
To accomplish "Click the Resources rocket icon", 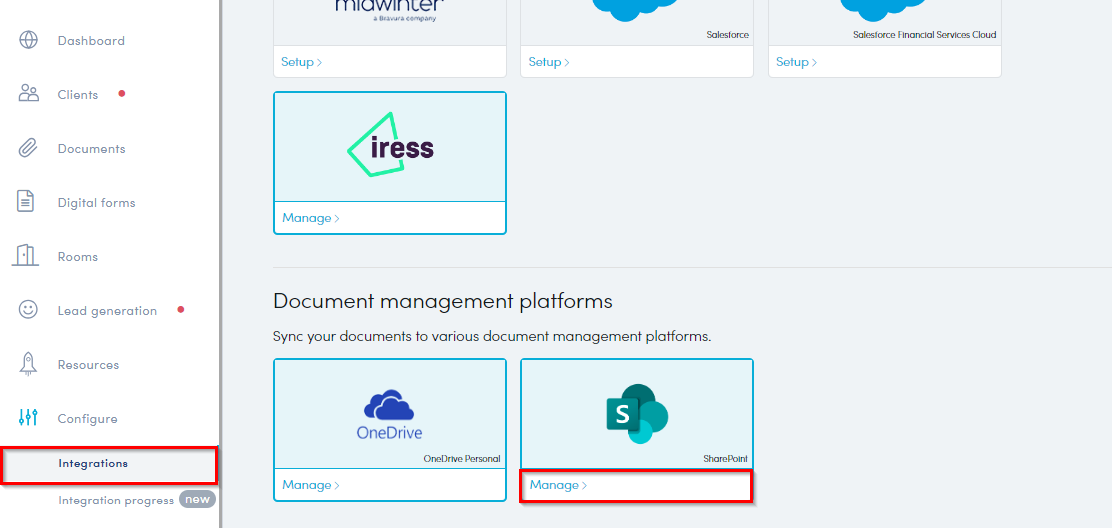I will click(28, 364).
